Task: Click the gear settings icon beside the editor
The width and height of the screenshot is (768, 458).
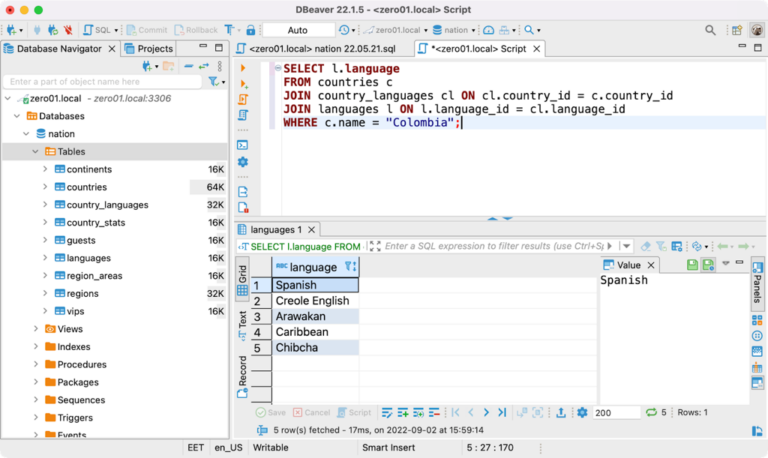Action: click(x=242, y=162)
